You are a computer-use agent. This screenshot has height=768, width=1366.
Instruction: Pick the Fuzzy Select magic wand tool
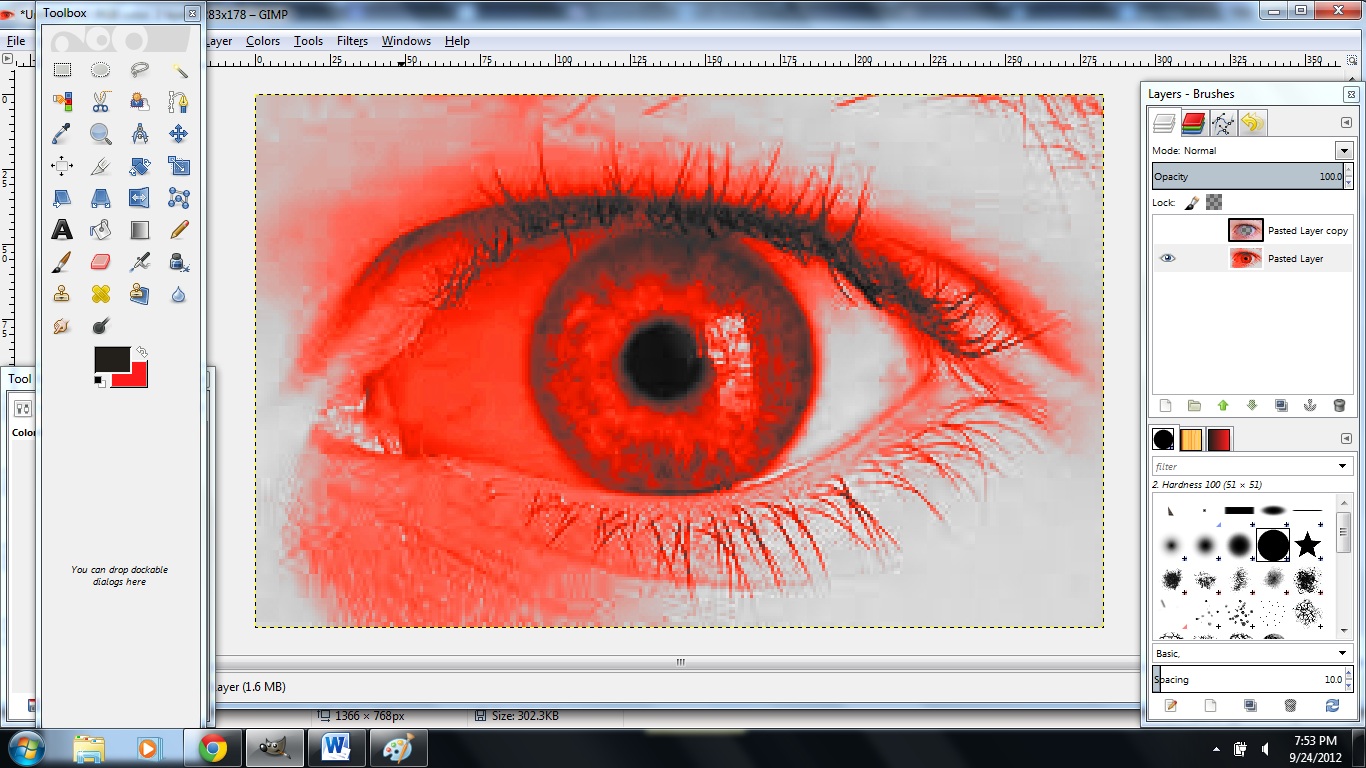[x=179, y=70]
